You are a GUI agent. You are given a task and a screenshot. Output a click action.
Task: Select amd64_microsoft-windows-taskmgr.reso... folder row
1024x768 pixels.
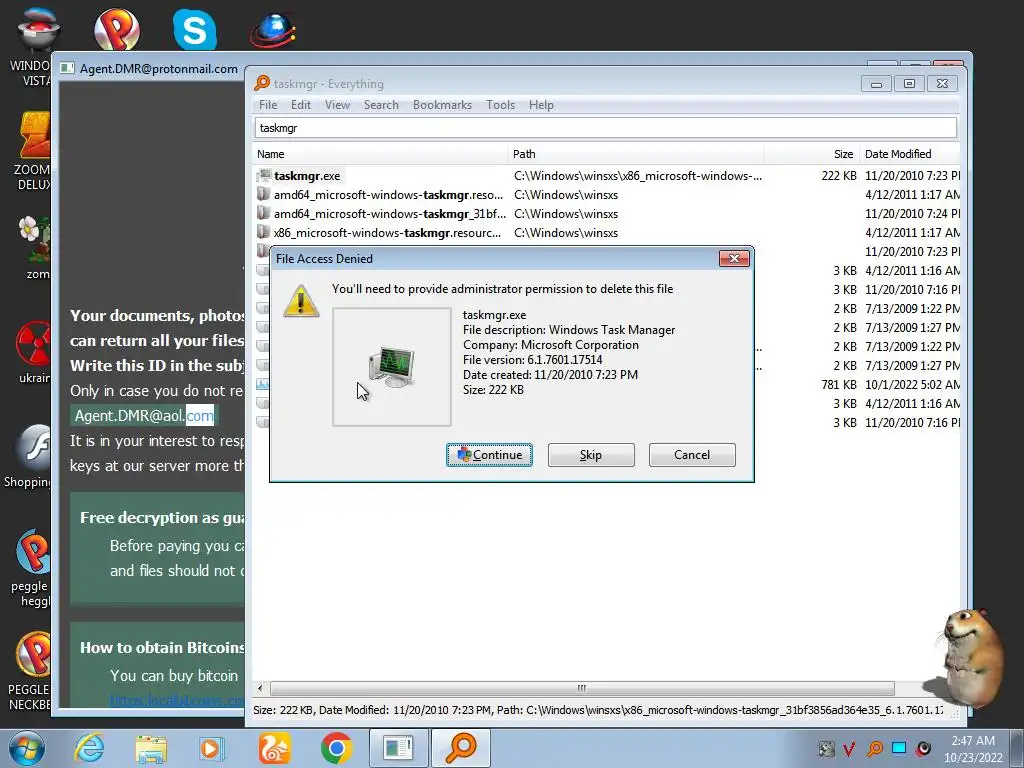tap(607, 195)
